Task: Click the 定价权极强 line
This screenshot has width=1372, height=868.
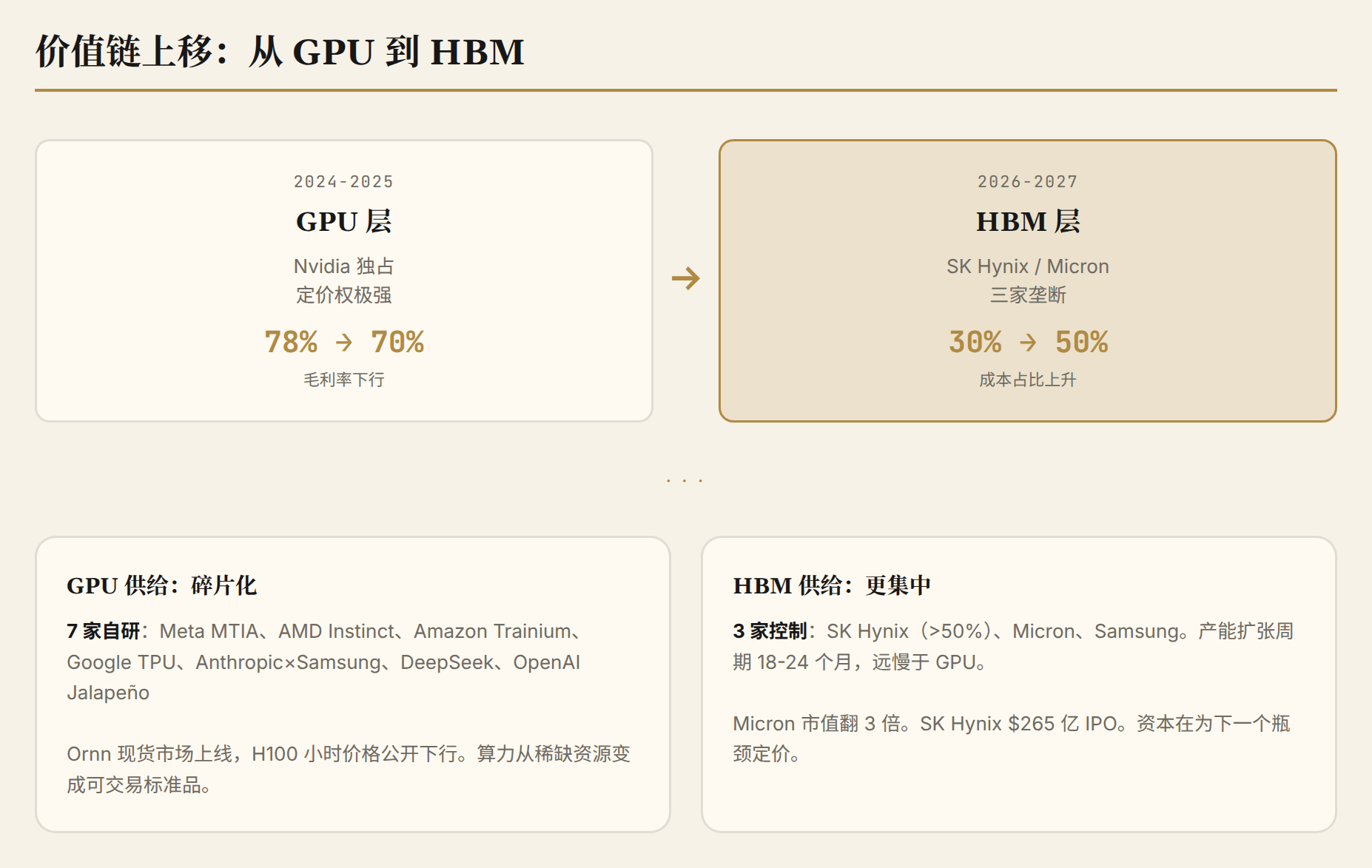Action: pyautogui.click(x=343, y=295)
